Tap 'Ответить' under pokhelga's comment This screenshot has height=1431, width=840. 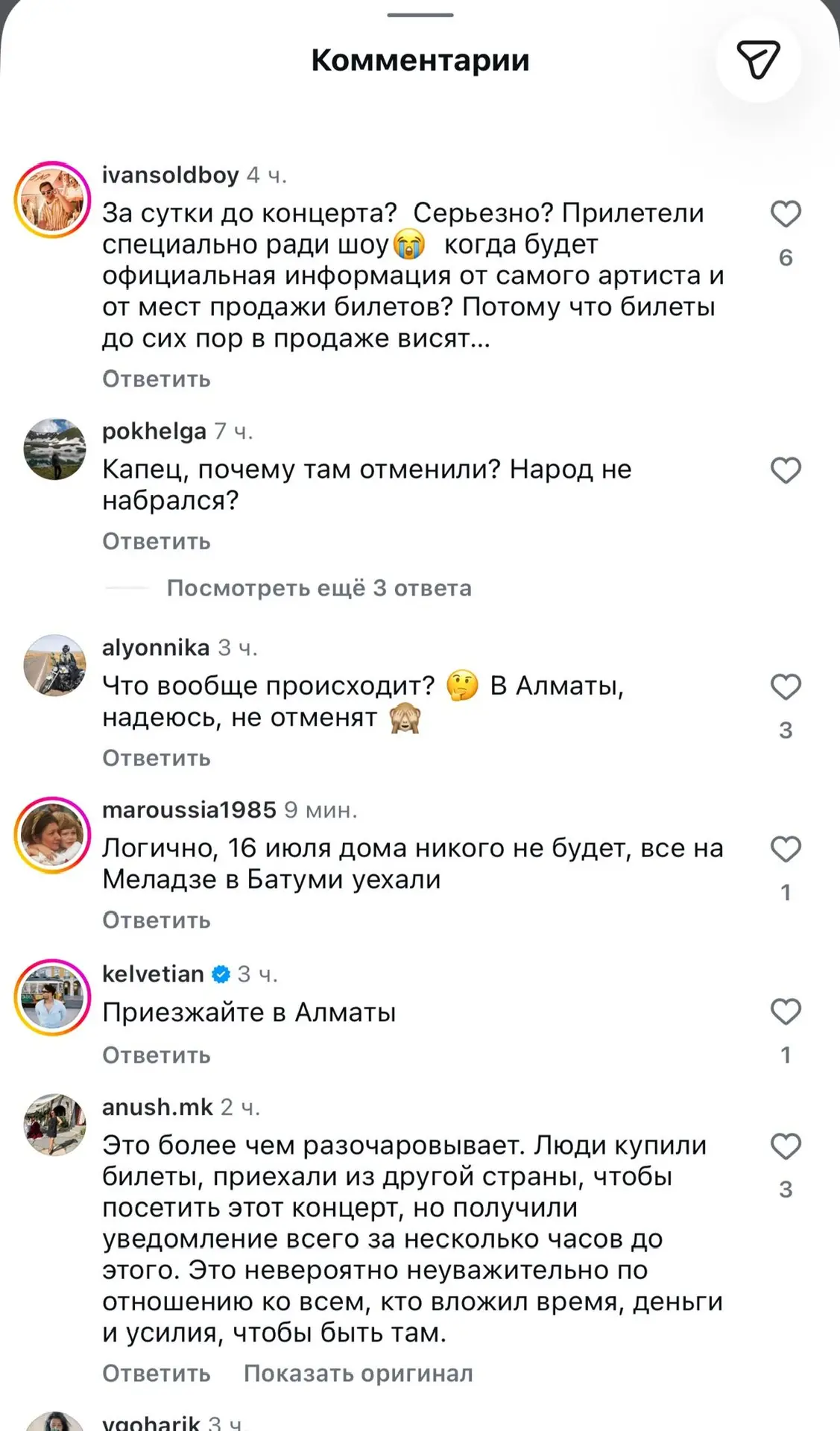pyautogui.click(x=157, y=541)
